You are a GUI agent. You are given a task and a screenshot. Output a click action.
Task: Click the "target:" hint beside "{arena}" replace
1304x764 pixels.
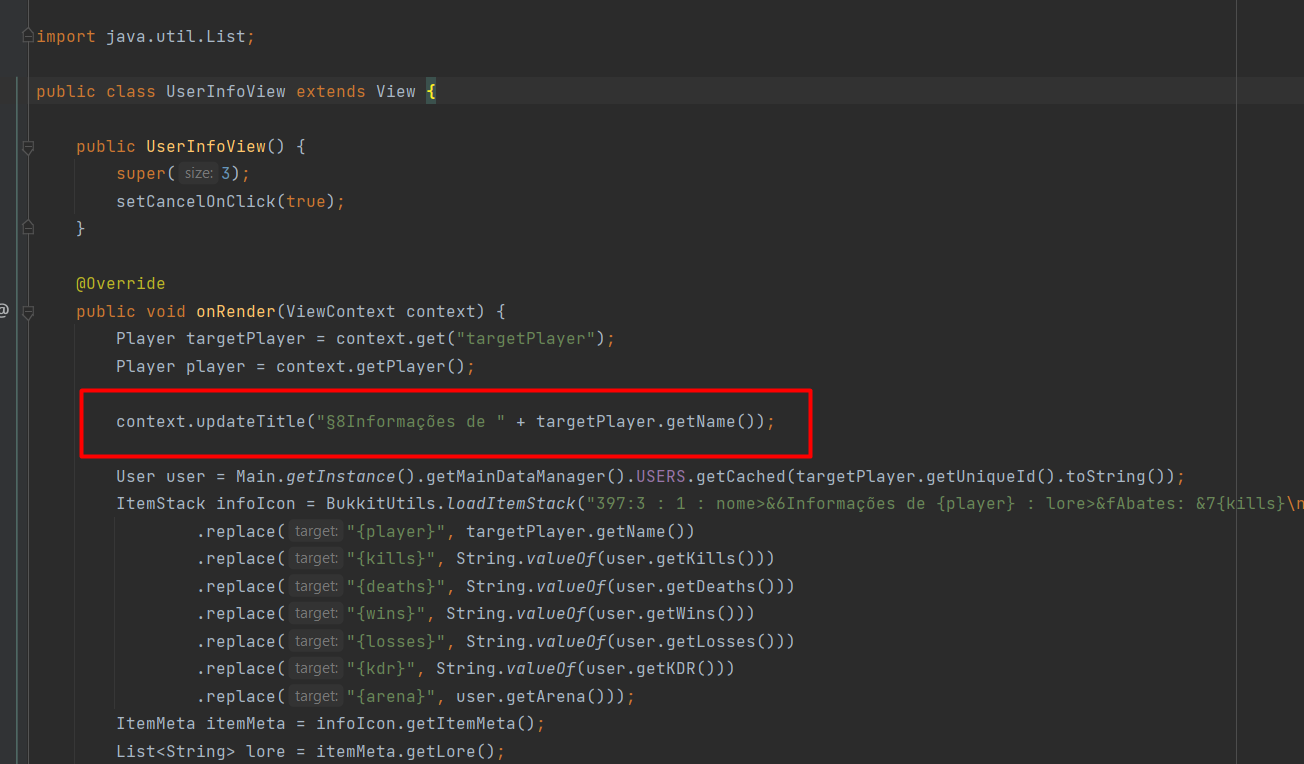pyautogui.click(x=315, y=695)
